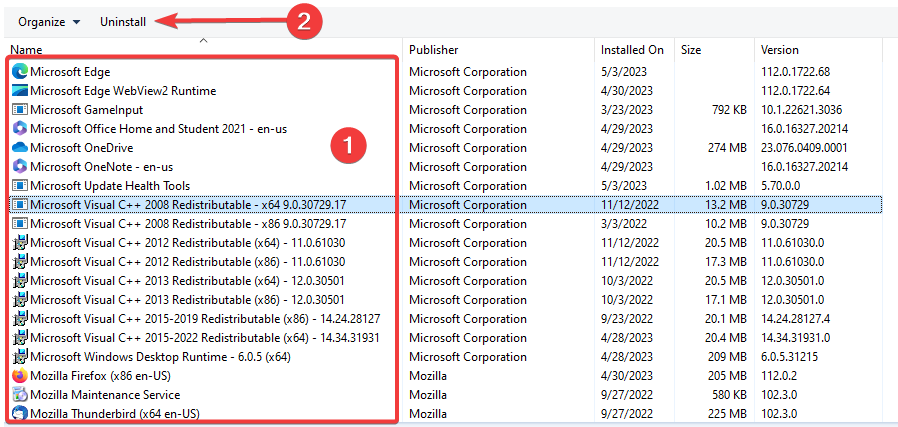
Task: Sort by the Installed On column
Action: pyautogui.click(x=632, y=49)
